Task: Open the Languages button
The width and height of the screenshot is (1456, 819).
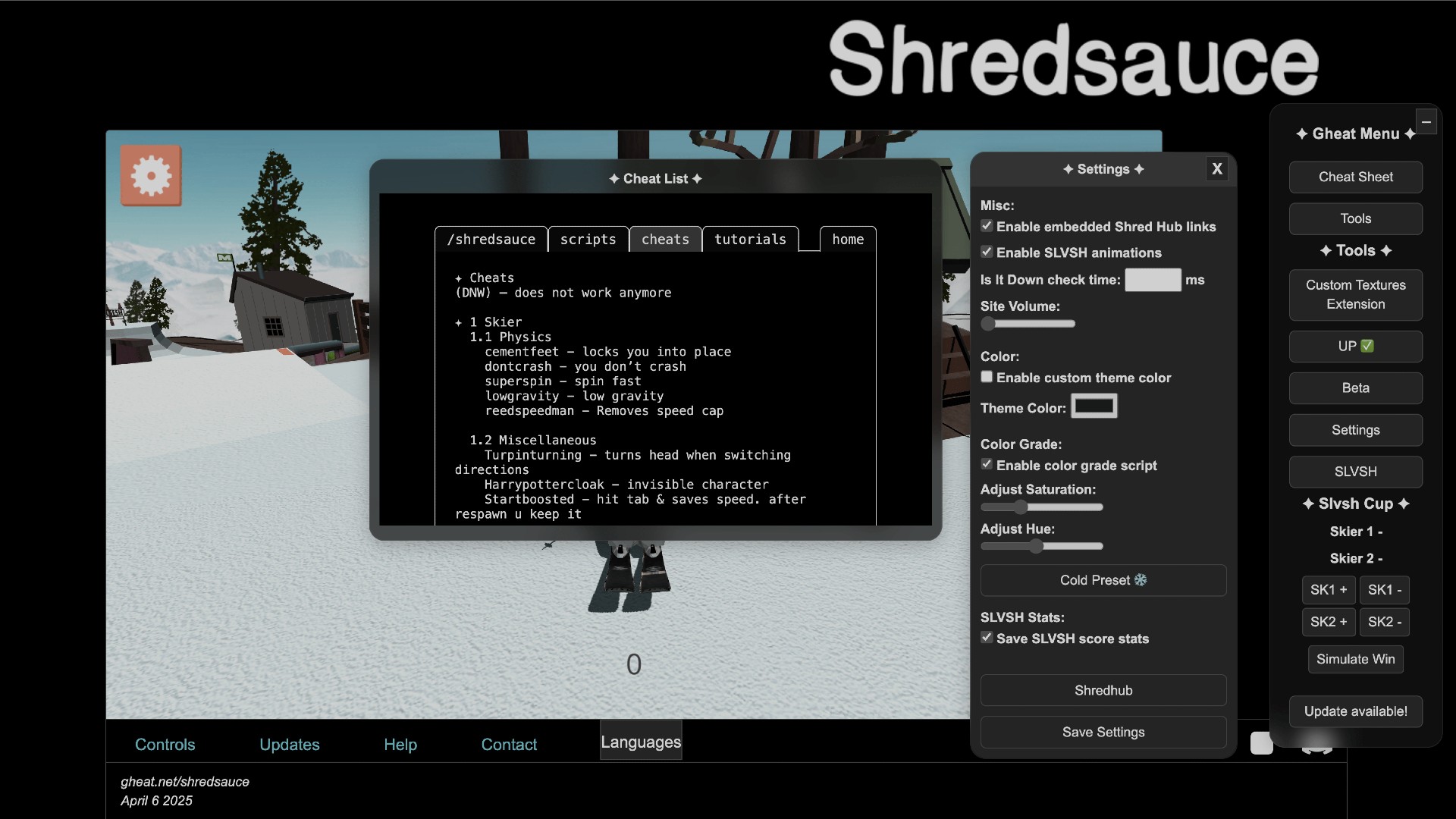Action: pyautogui.click(x=641, y=742)
